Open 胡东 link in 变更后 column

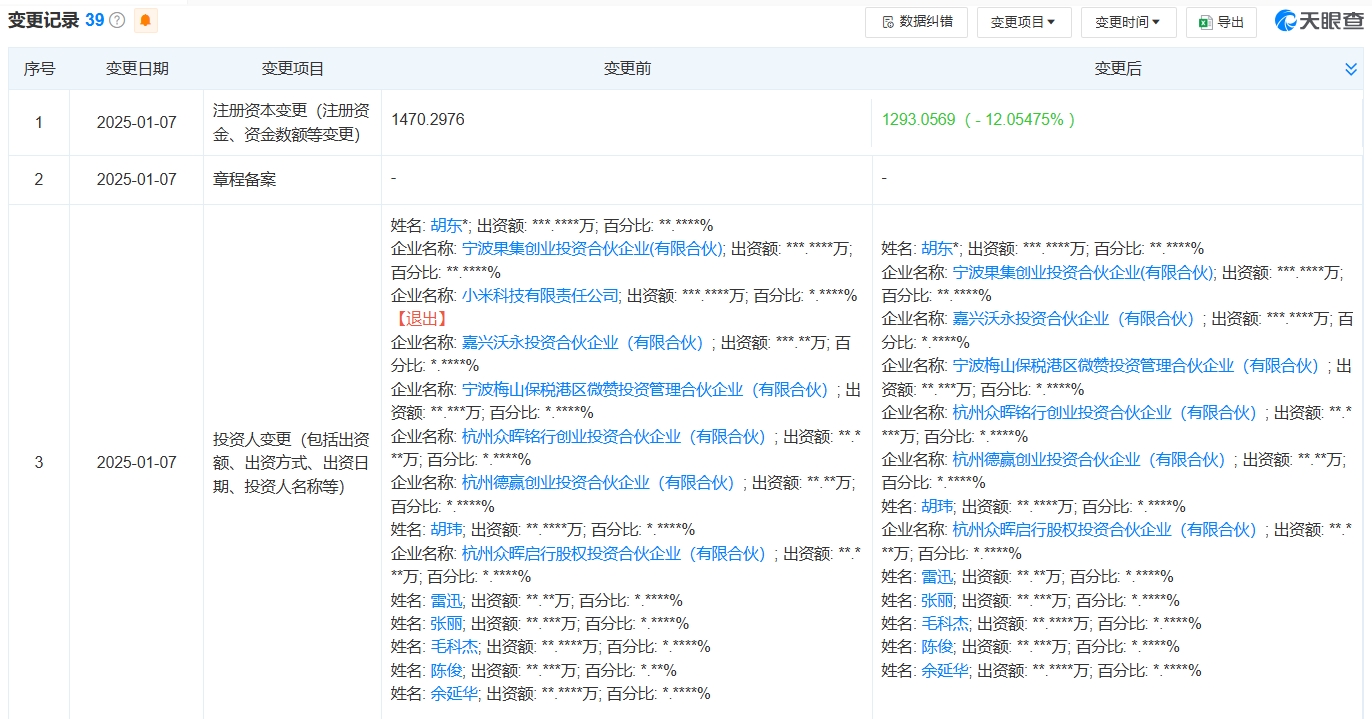(x=936, y=248)
